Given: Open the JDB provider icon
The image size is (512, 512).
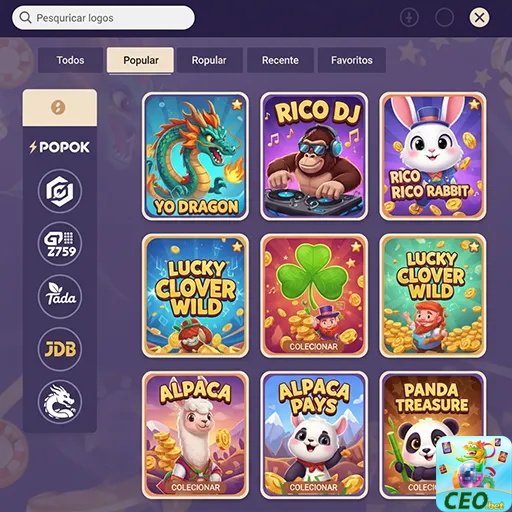Looking at the screenshot, I should click(60, 349).
